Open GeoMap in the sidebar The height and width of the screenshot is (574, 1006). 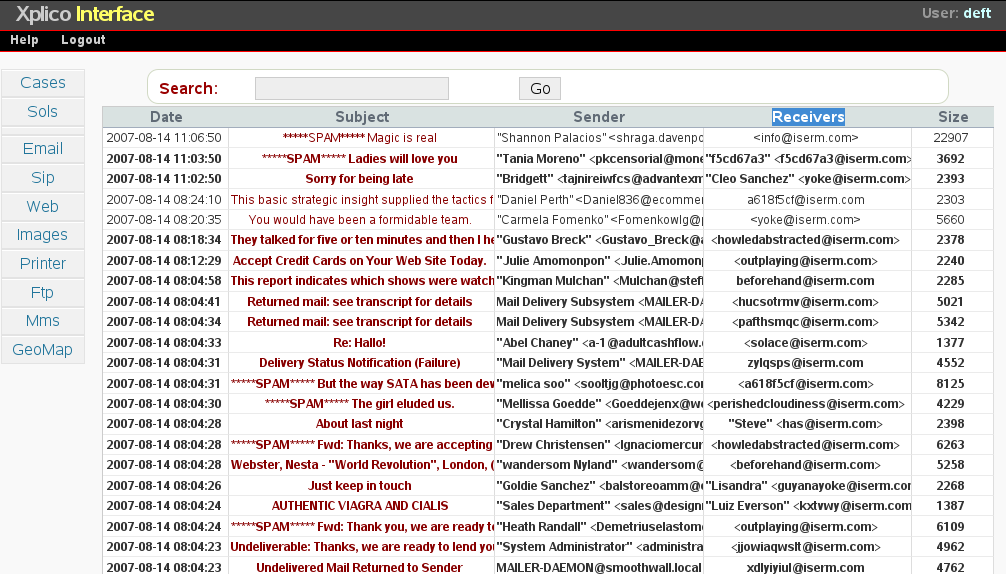pyautogui.click(x=43, y=350)
